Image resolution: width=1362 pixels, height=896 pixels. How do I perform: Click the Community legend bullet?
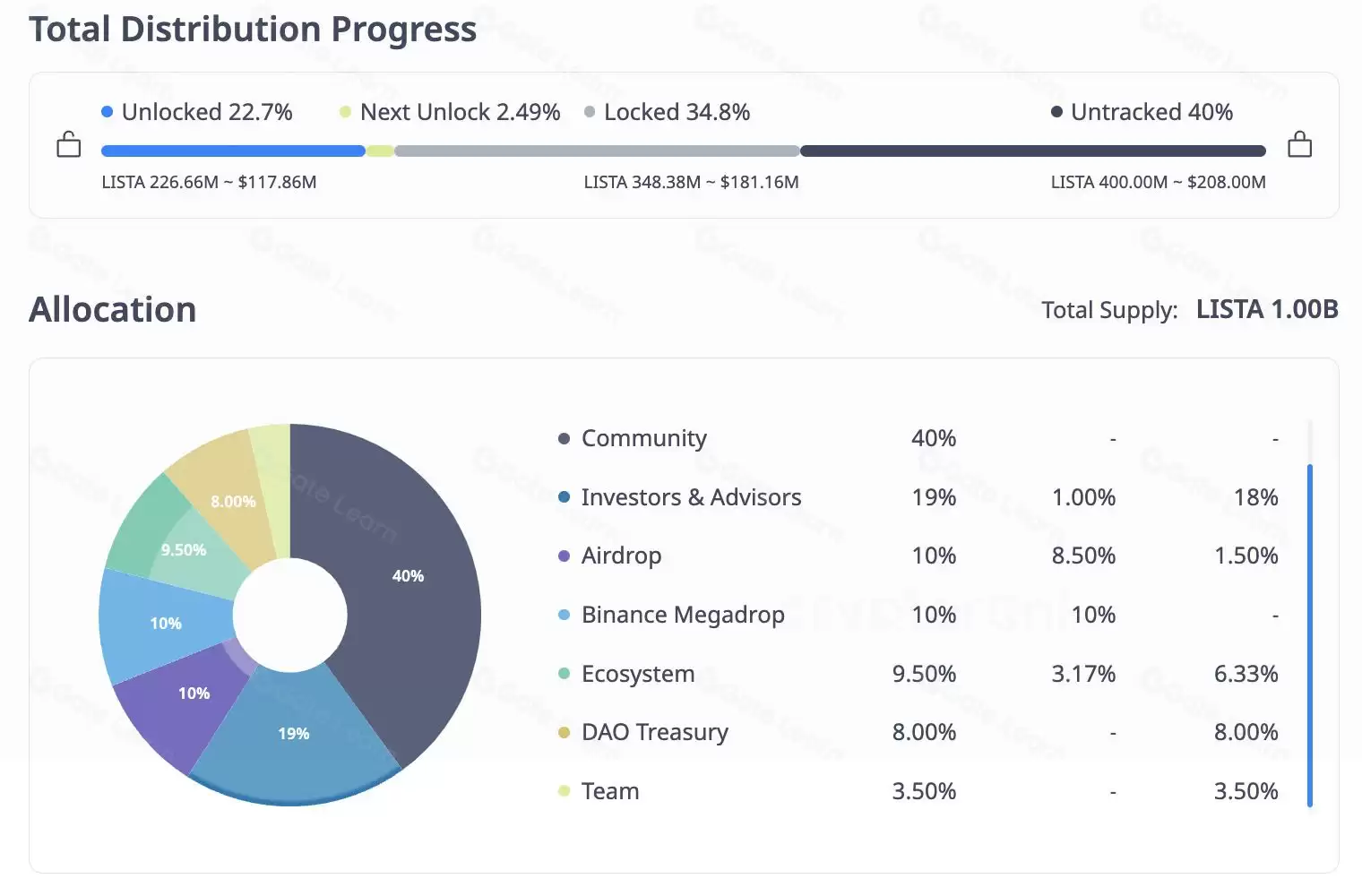pyautogui.click(x=564, y=438)
